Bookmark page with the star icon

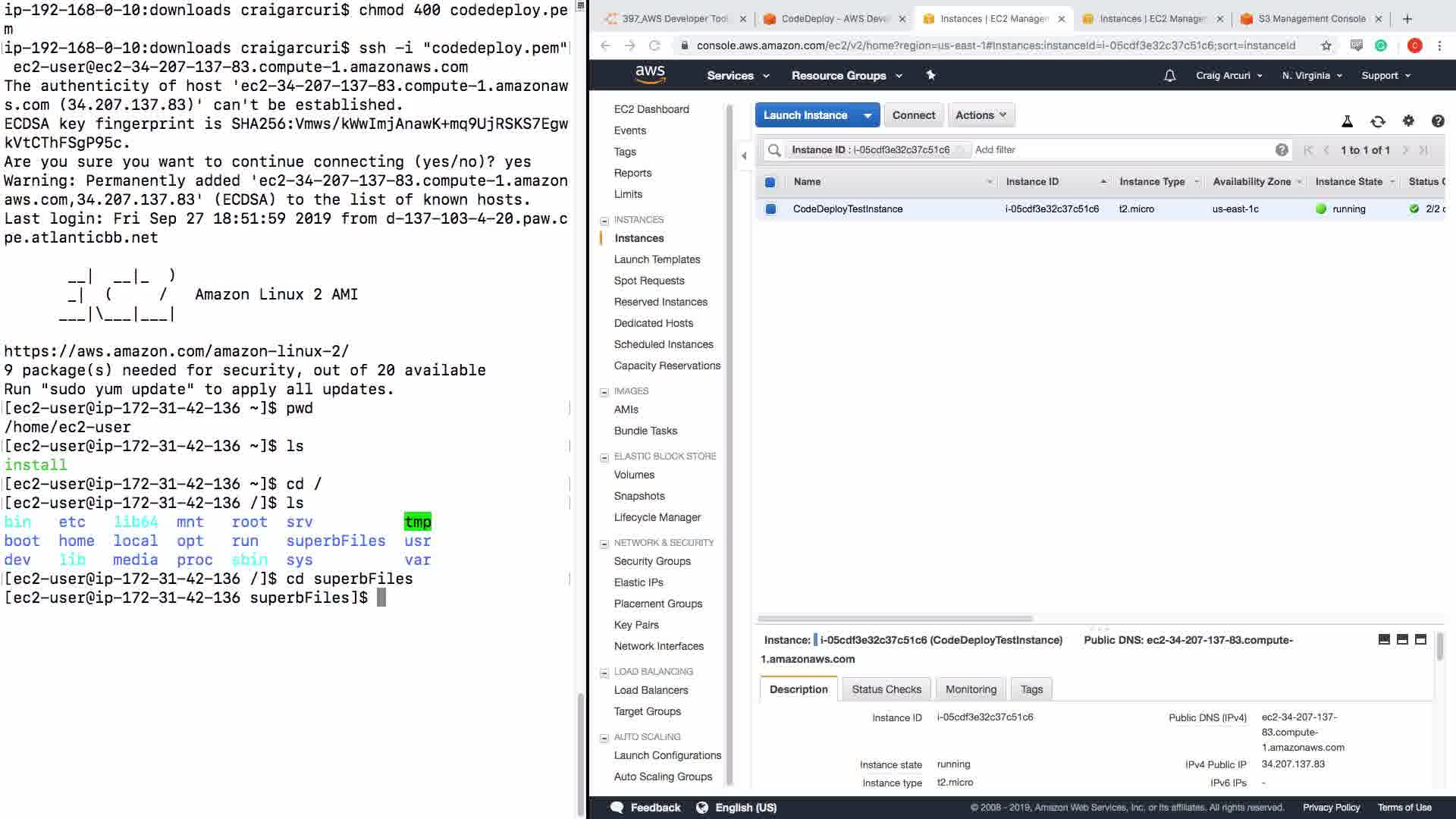1326,45
